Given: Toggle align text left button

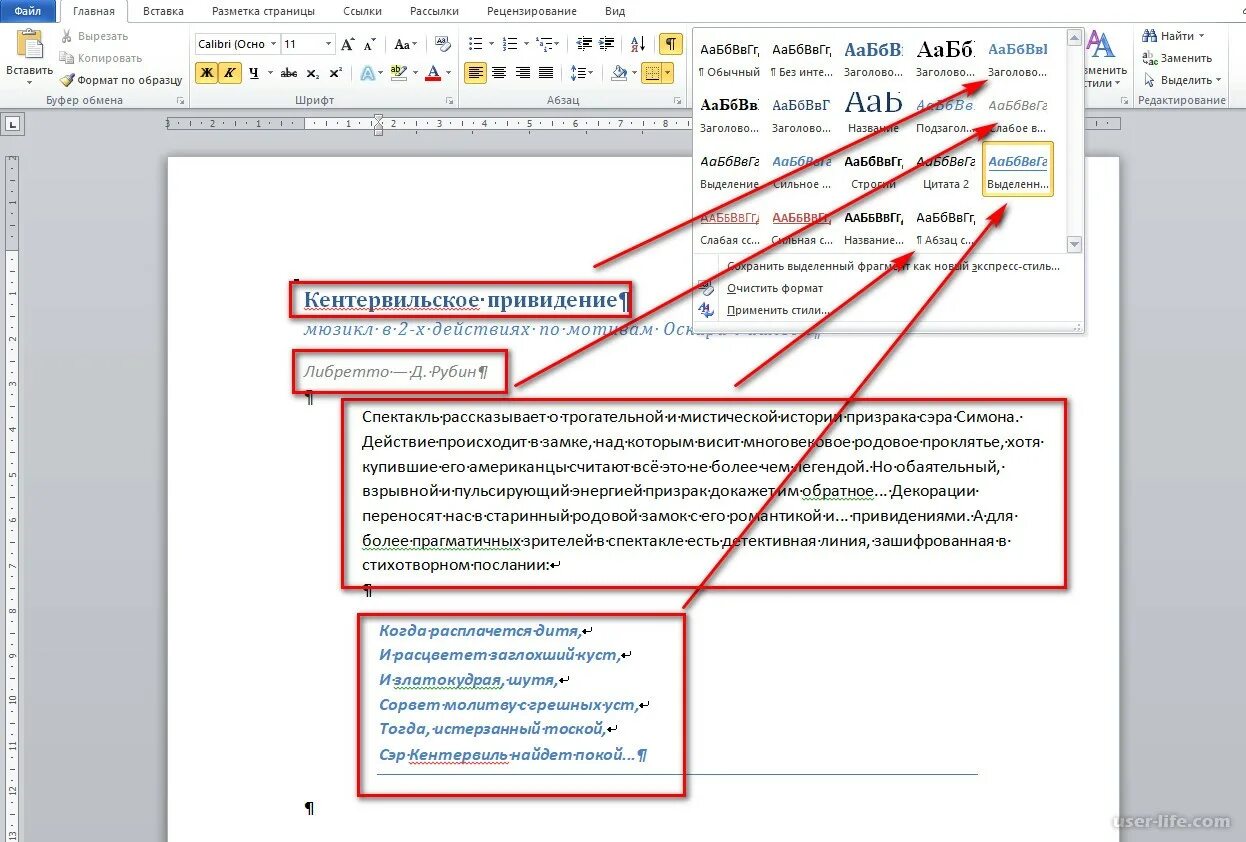Looking at the screenshot, I should pyautogui.click(x=475, y=73).
